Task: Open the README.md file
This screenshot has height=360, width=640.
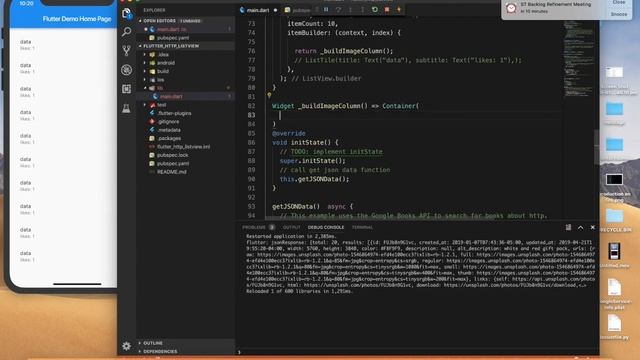Action: [171, 172]
